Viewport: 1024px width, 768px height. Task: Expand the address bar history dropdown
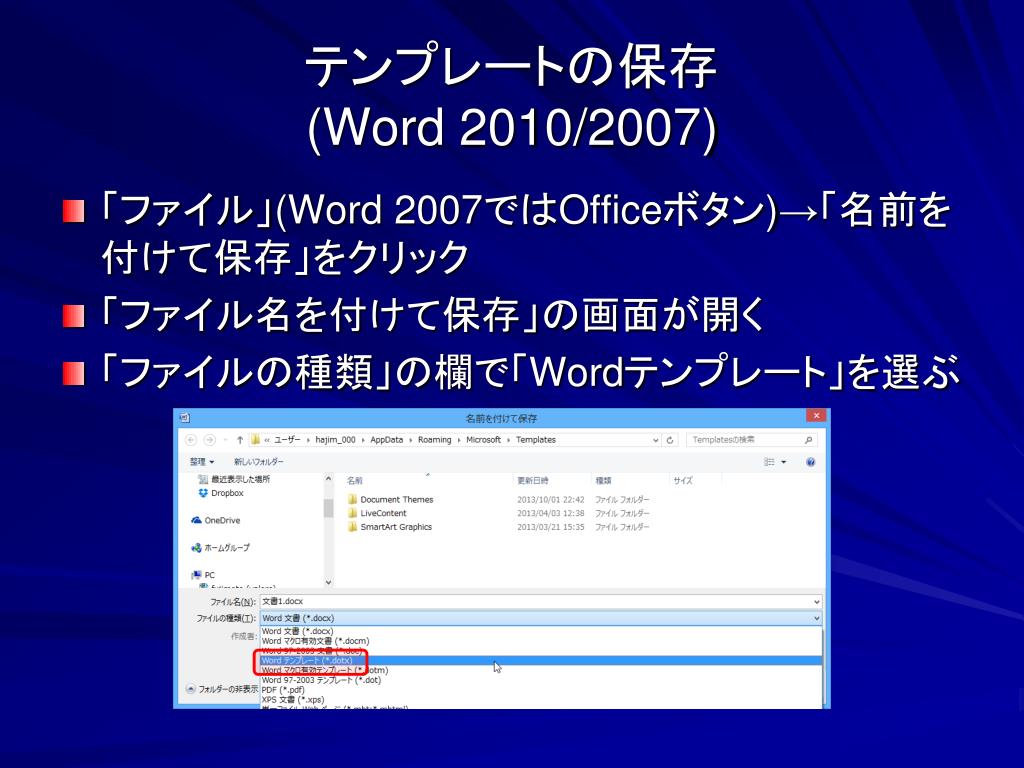(x=656, y=440)
